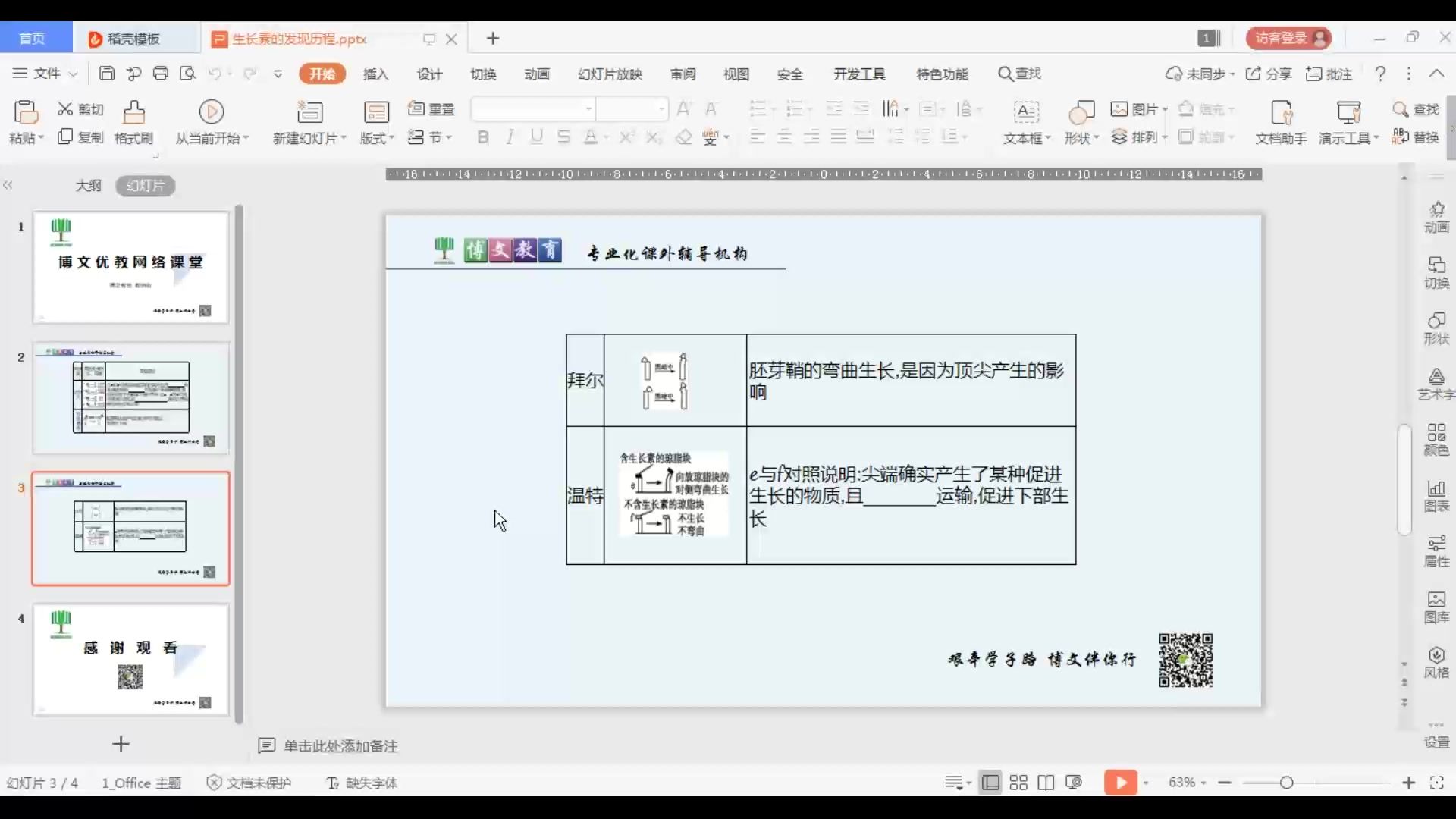Screen dimensions: 1456x819
Task: Click the zoom slider handle
Action: click(x=1286, y=783)
